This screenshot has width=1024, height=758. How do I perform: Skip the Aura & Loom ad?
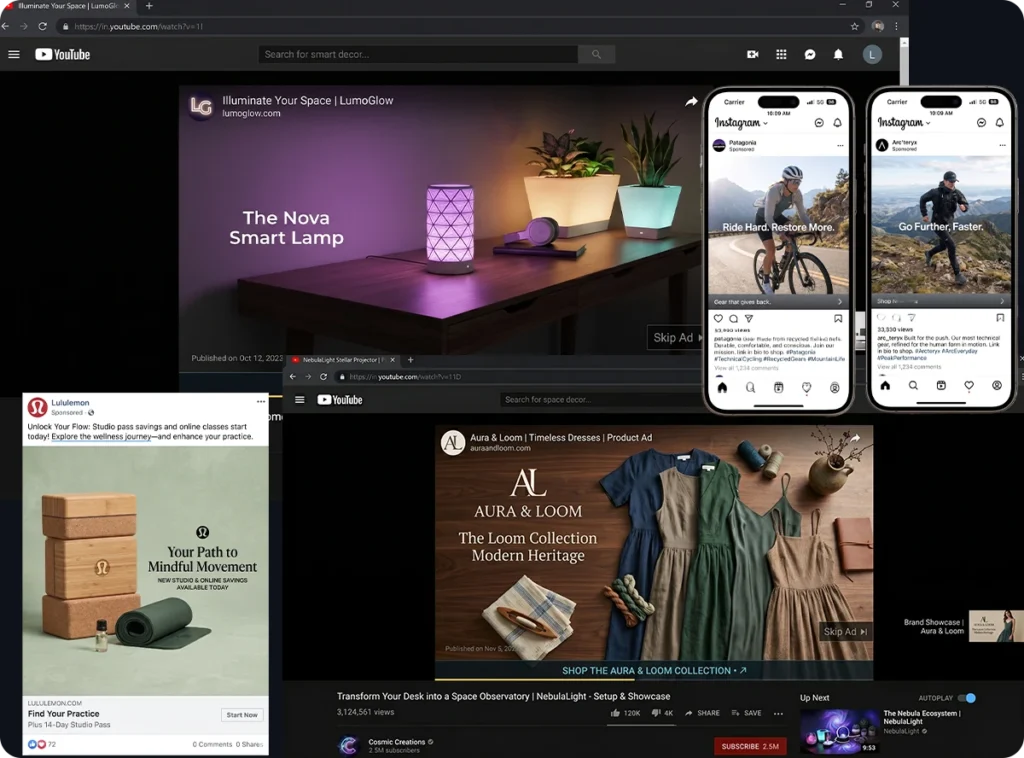pos(845,631)
